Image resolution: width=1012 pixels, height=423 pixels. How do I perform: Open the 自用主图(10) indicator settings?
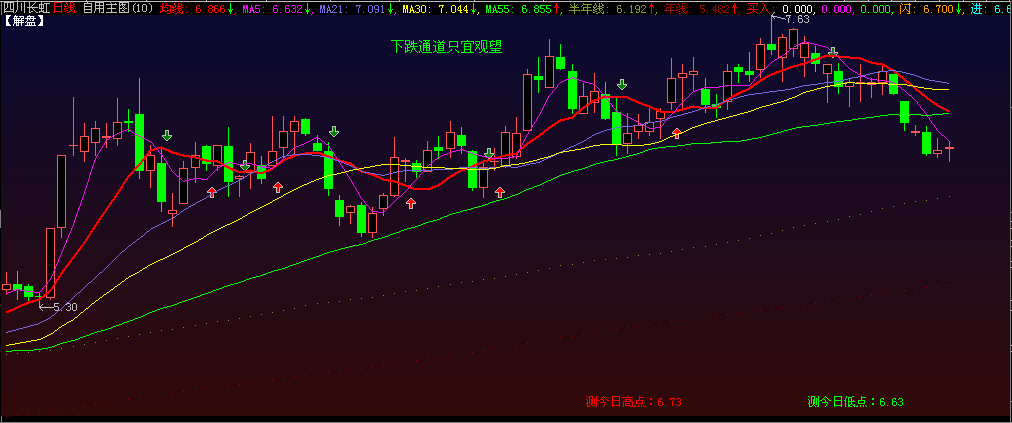point(118,8)
